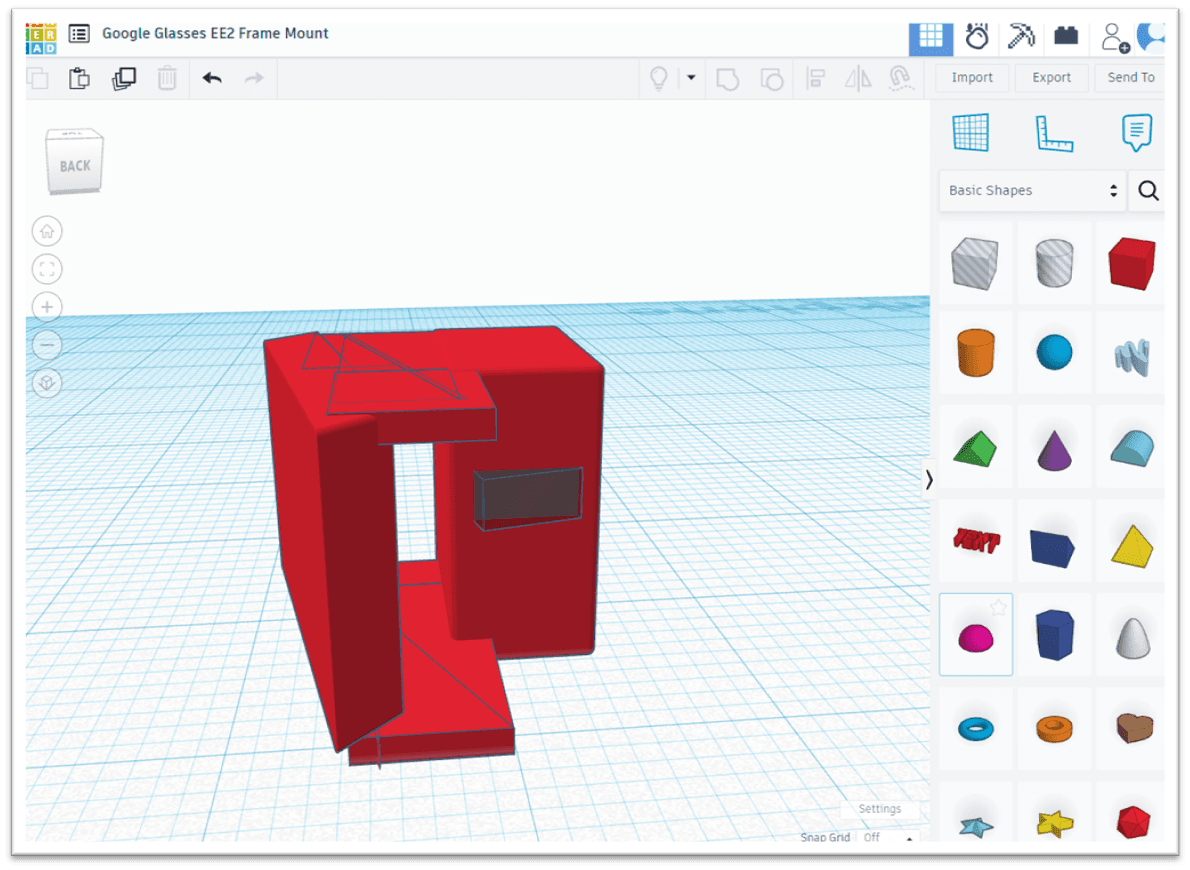Pick the brown Heart shape

point(1135,728)
